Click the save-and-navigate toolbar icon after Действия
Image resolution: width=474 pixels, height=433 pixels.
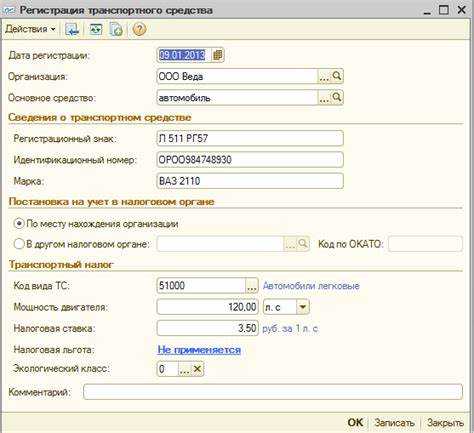[72, 30]
